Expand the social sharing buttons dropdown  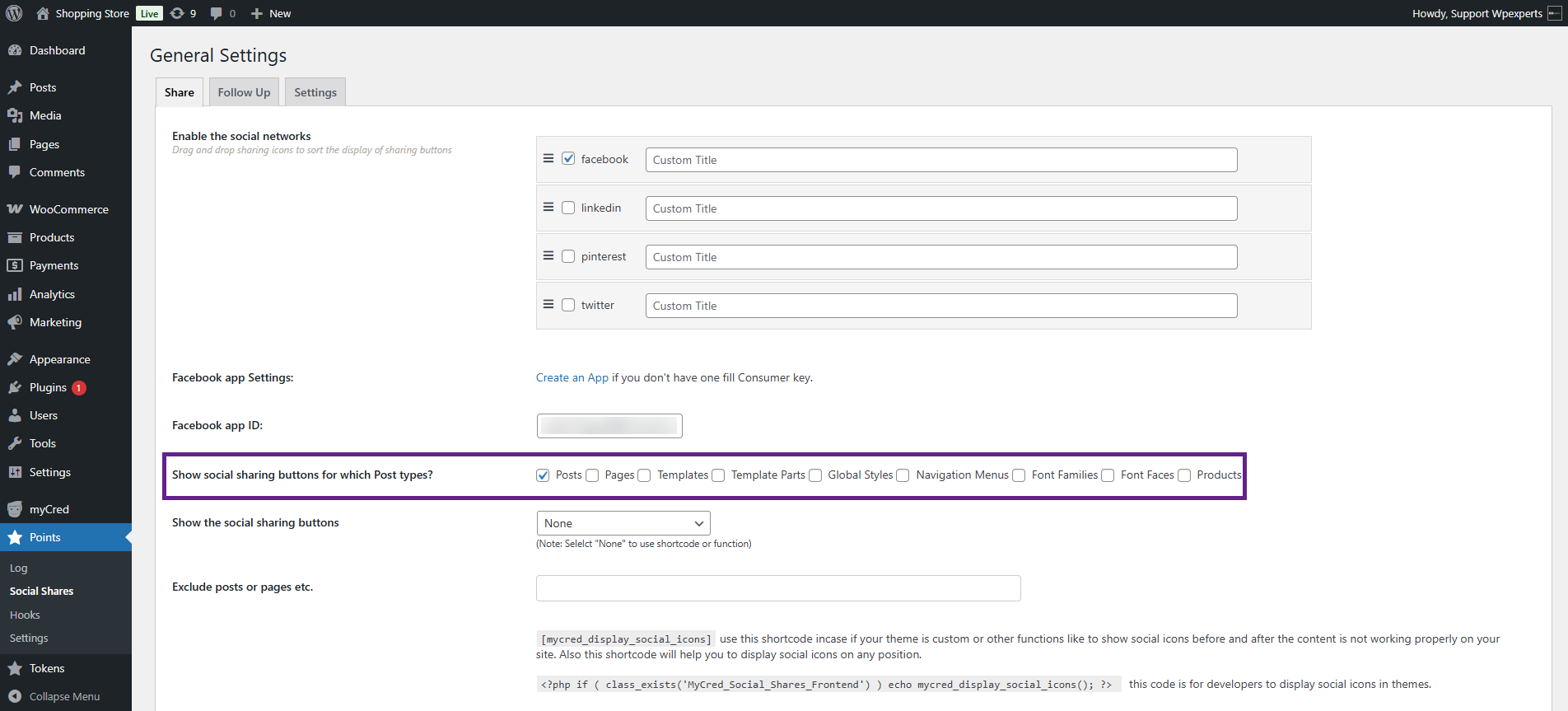pos(623,523)
